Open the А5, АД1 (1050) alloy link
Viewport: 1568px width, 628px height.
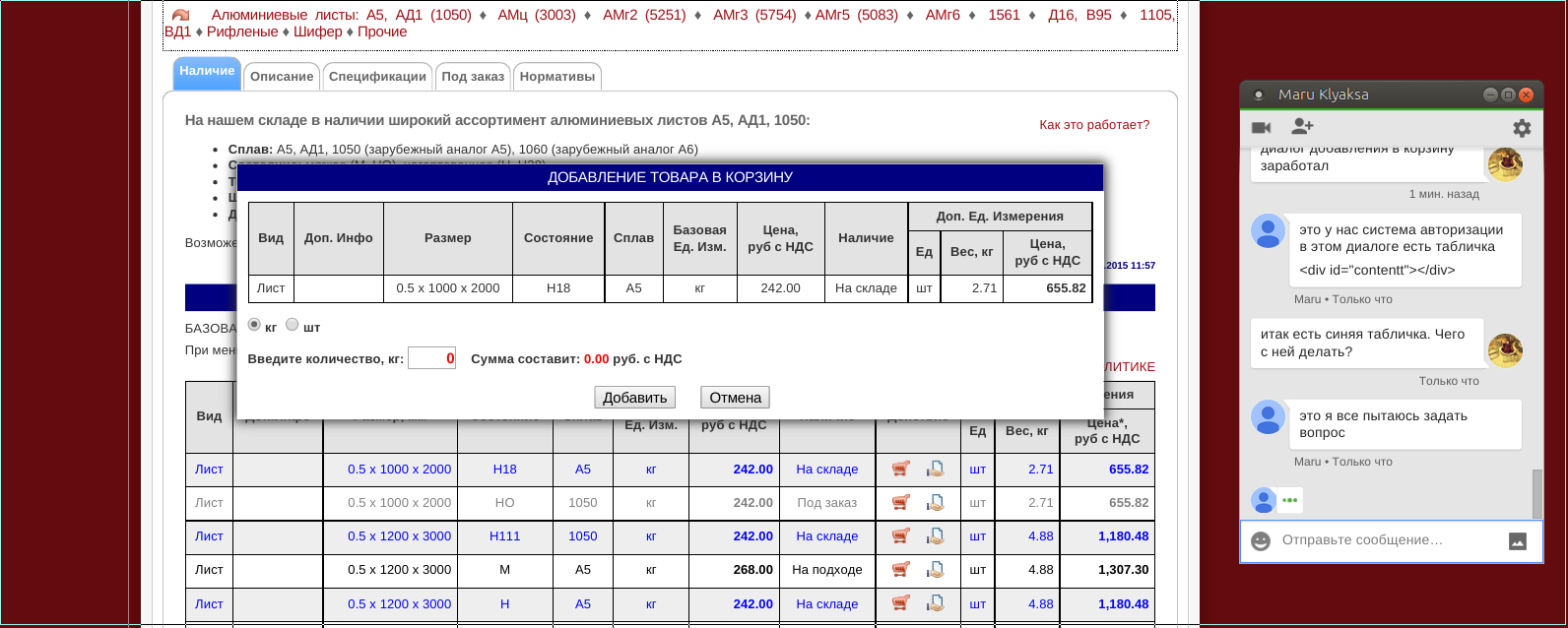pyautogui.click(x=420, y=15)
